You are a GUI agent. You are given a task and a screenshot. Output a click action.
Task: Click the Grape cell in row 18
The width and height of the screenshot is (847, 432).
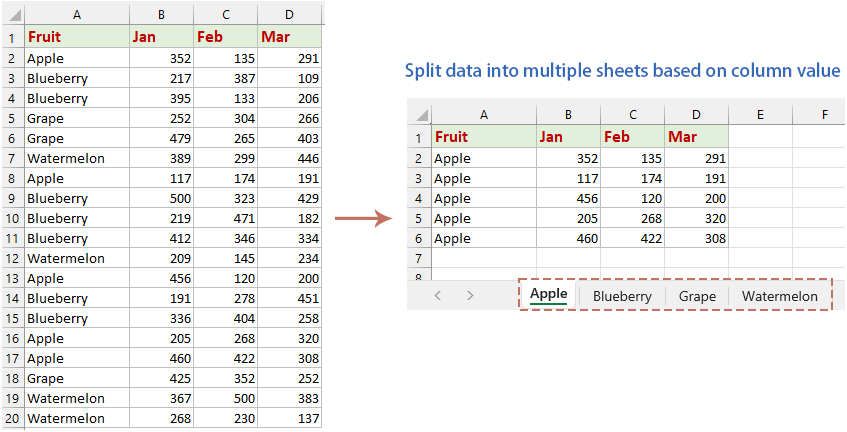click(x=77, y=378)
